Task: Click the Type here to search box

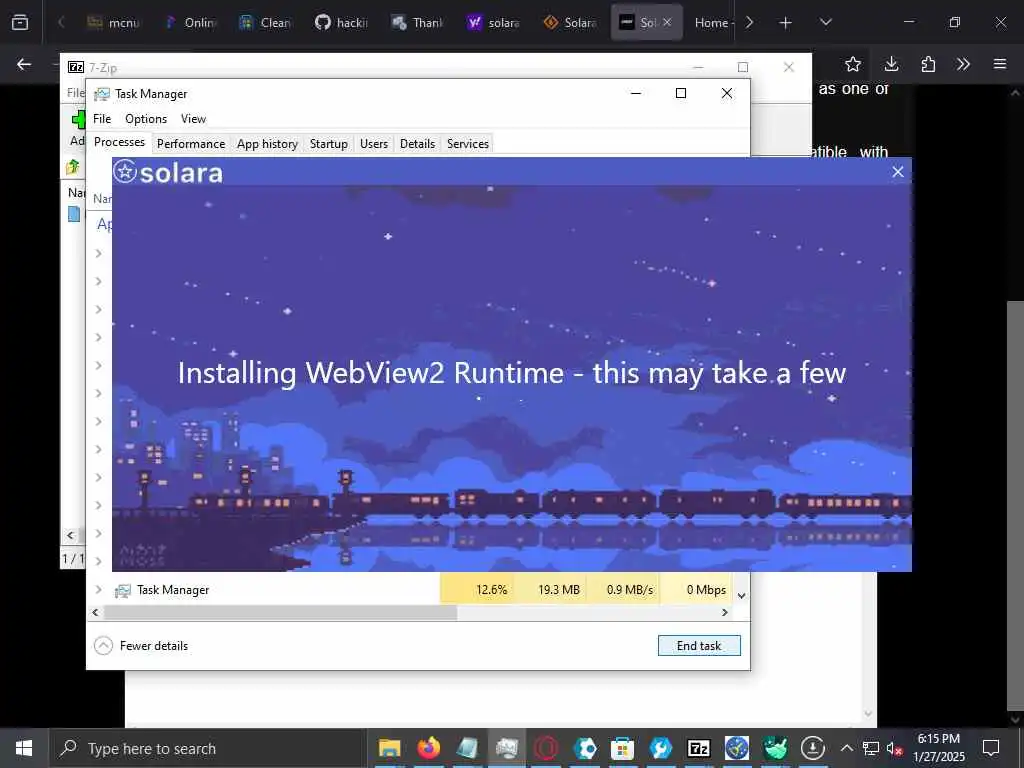Action: pyautogui.click(x=206, y=748)
